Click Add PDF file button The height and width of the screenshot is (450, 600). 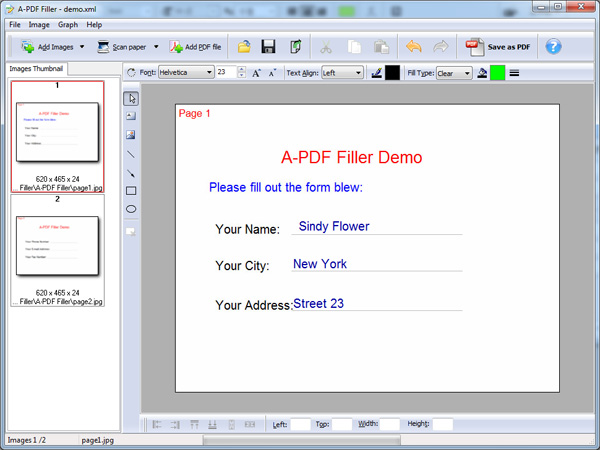tap(195, 47)
